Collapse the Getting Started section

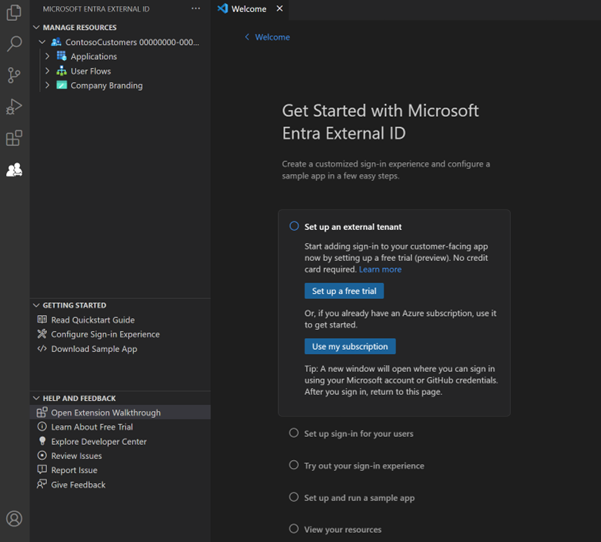[37, 305]
